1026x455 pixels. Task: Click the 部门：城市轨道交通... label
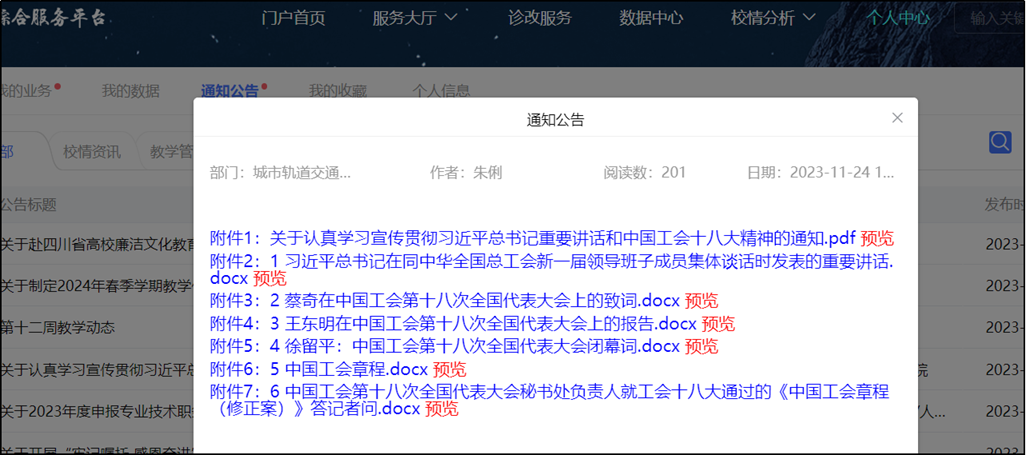281,173
